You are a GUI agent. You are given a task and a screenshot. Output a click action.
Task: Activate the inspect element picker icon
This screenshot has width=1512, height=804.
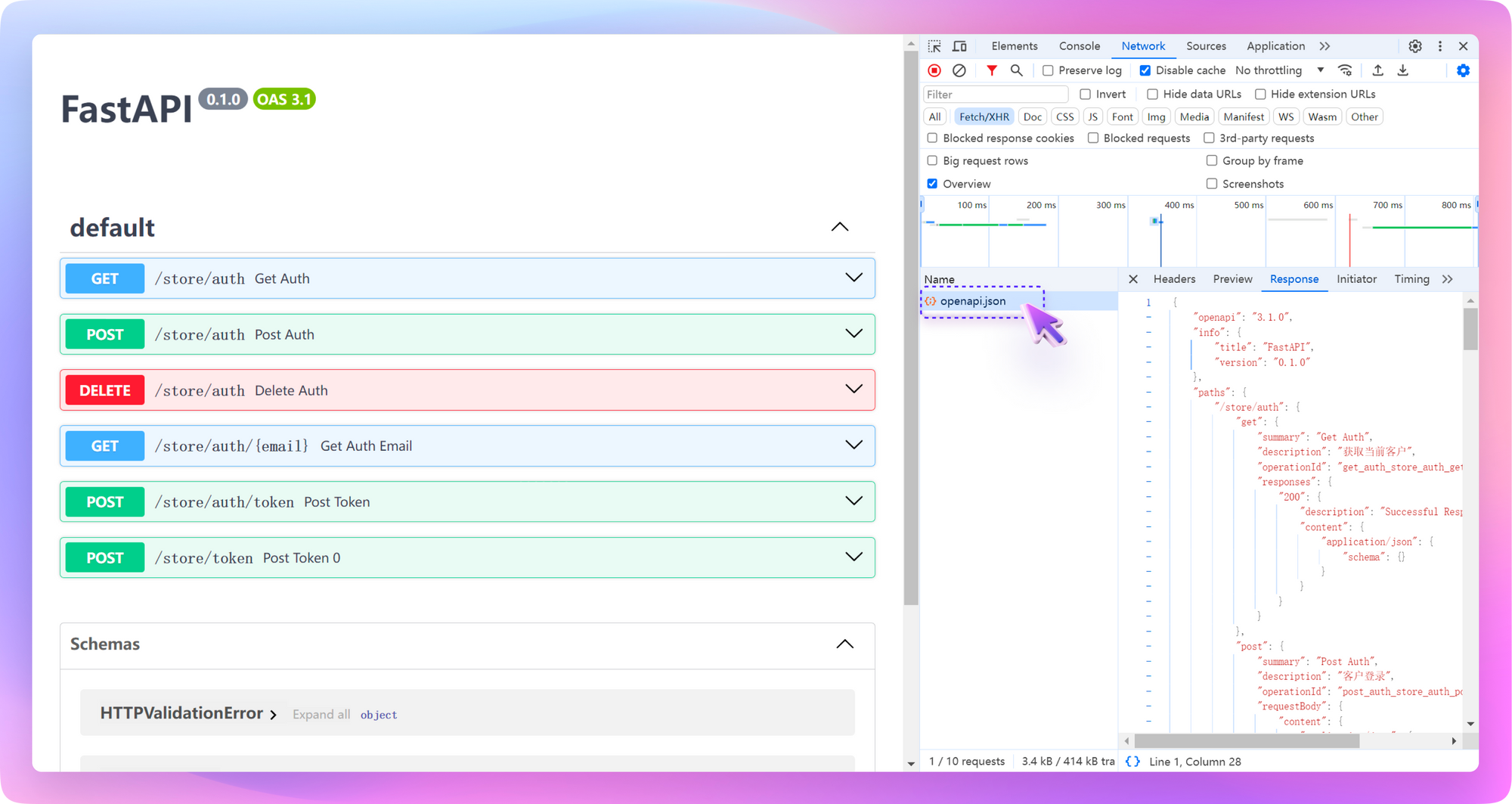pos(934,46)
